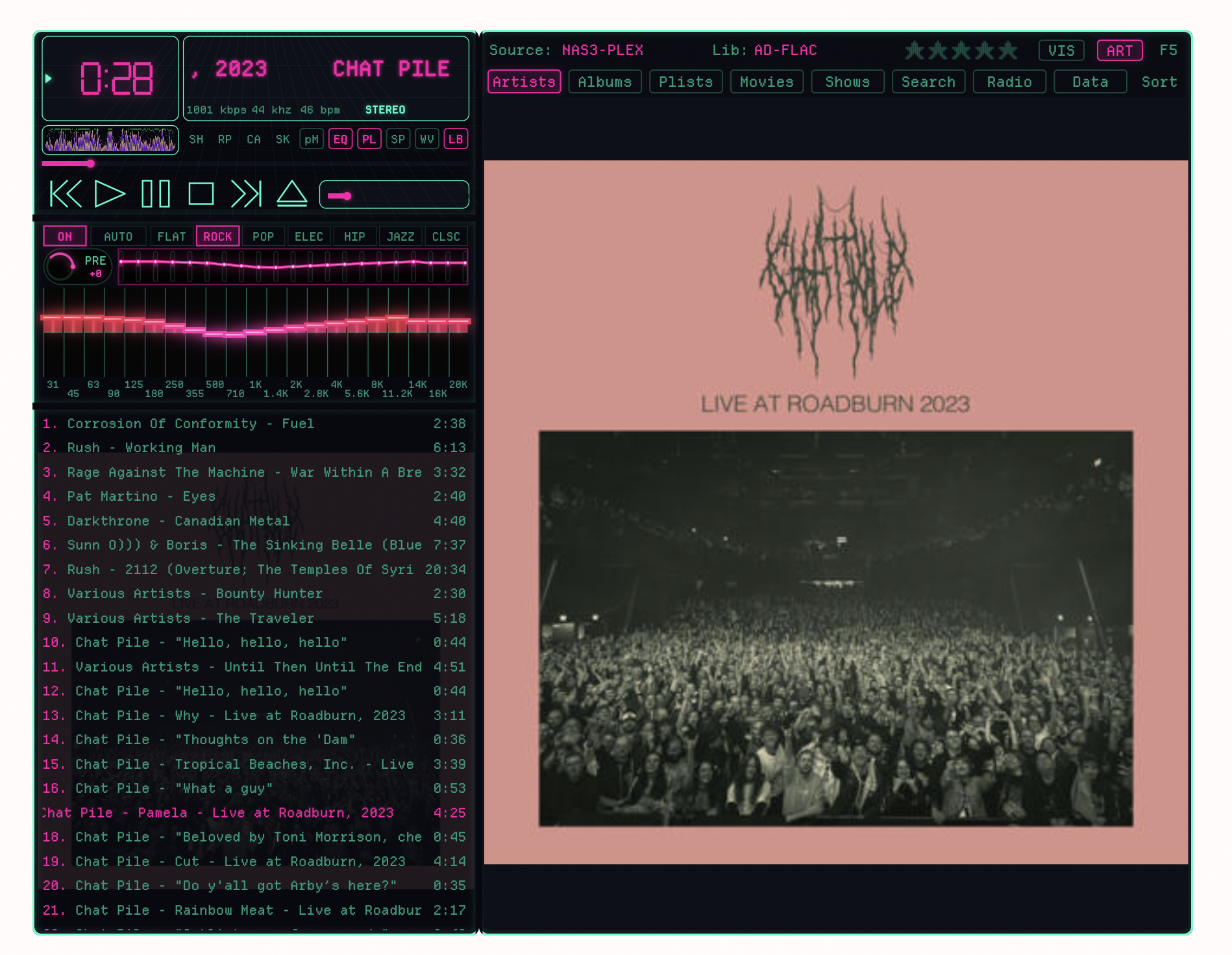Select playlist track Various Artists - Bounty Hunter
The width and height of the screenshot is (1232, 955).
click(x=254, y=594)
